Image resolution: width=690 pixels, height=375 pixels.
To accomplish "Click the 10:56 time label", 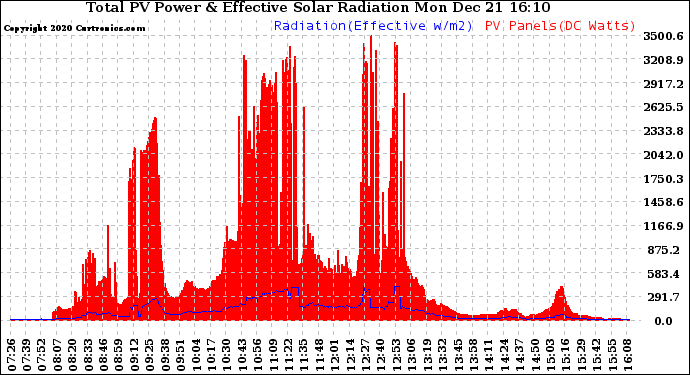I will [x=258, y=355].
